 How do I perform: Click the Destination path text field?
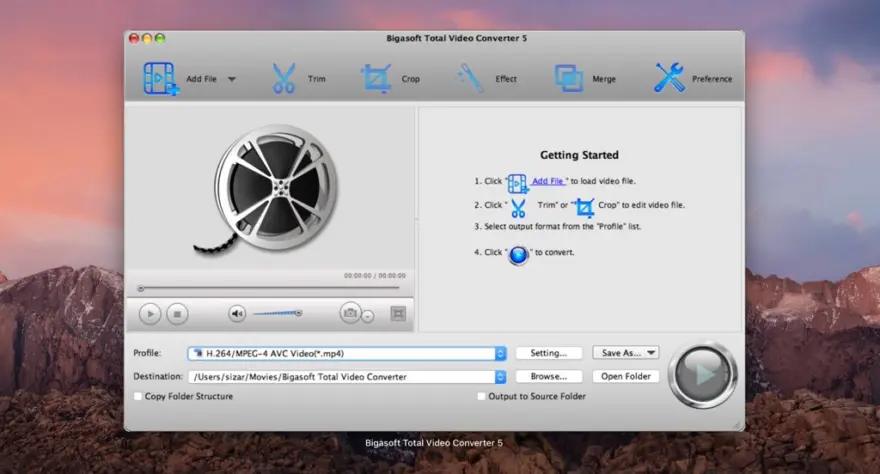pyautogui.click(x=342, y=377)
